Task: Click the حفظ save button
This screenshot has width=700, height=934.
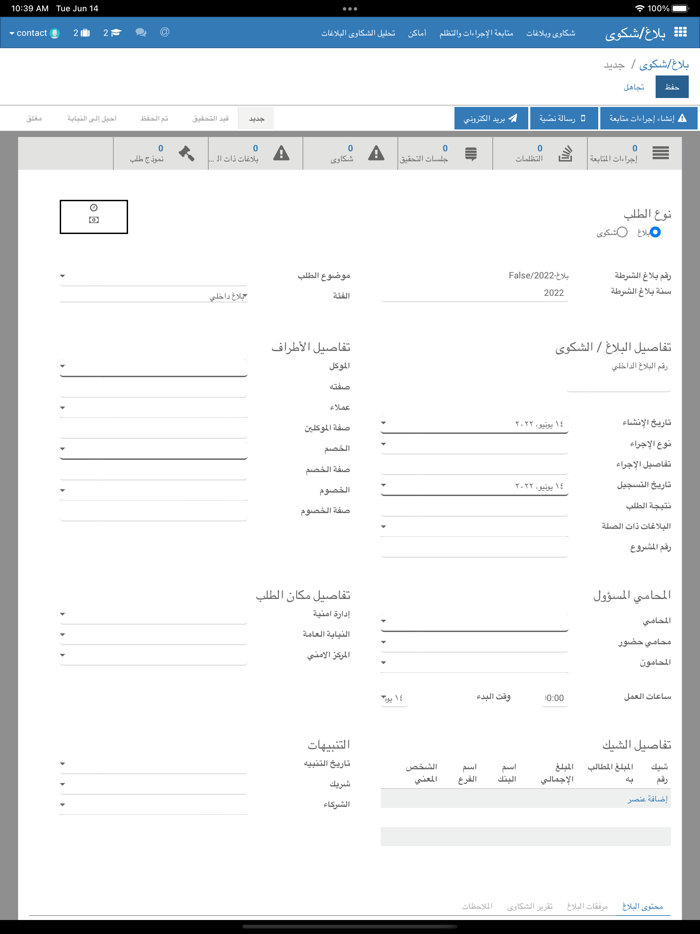Action: 672,87
